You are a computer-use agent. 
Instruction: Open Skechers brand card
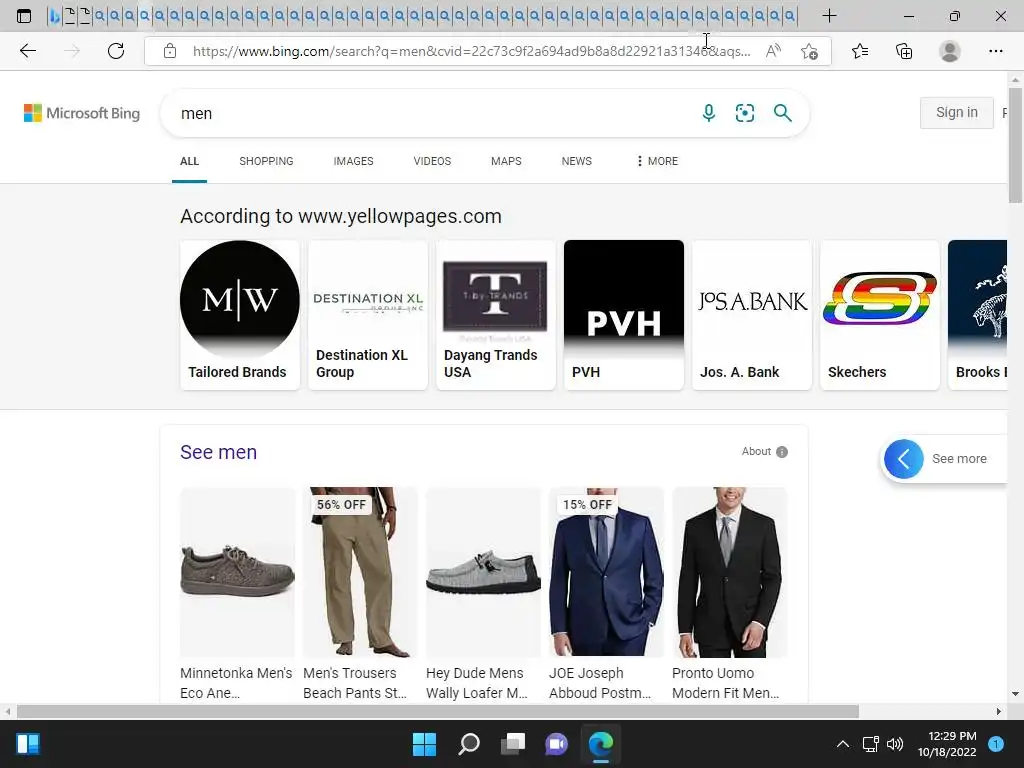click(880, 315)
